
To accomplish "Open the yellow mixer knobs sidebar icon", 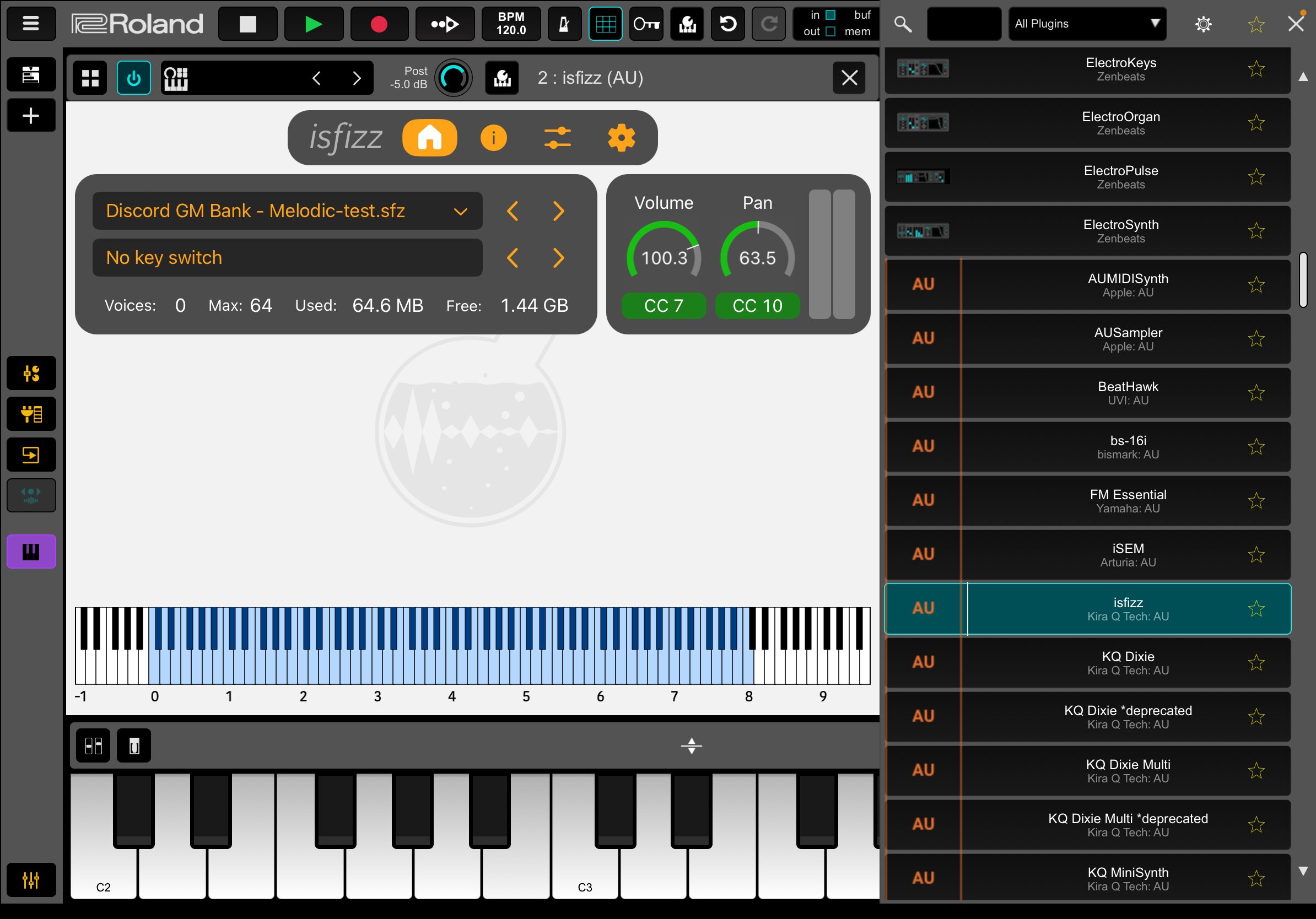I will coord(31,374).
